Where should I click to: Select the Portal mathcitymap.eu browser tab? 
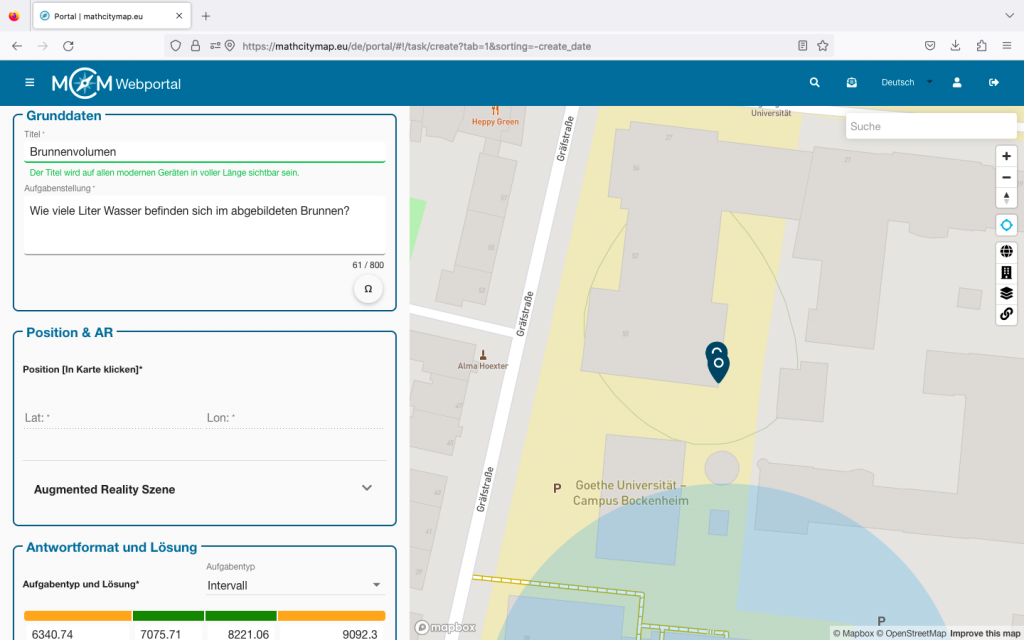110,16
